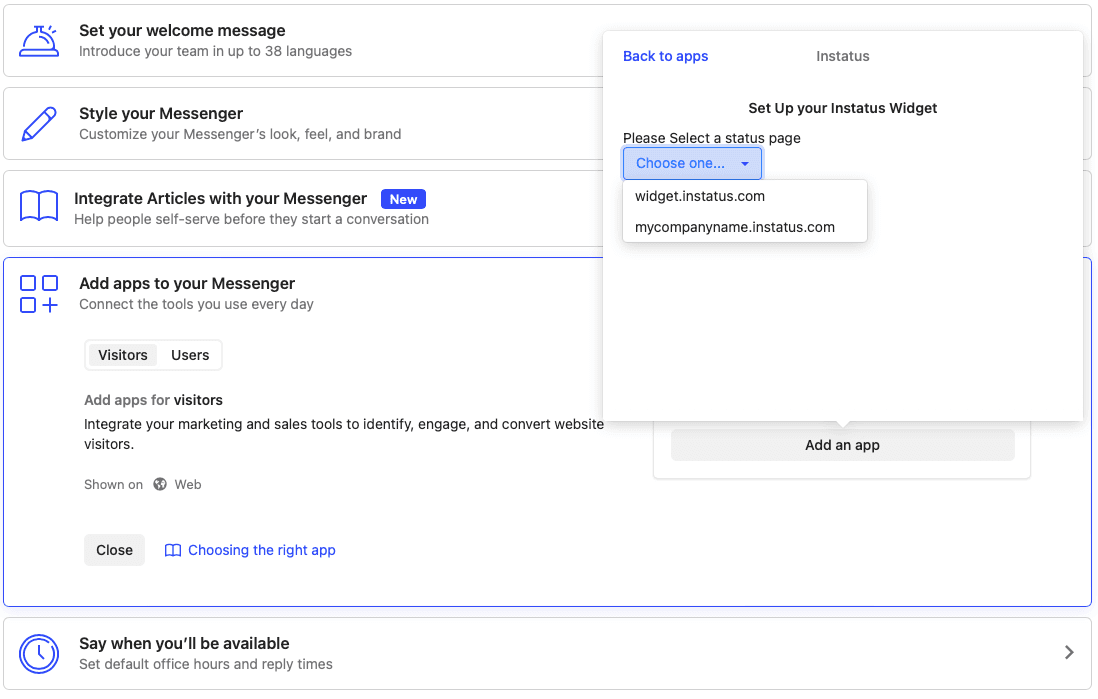Image resolution: width=1098 pixels, height=699 pixels.
Task: Choose mycompanyname.instatus.com as the status page
Action: (734, 227)
